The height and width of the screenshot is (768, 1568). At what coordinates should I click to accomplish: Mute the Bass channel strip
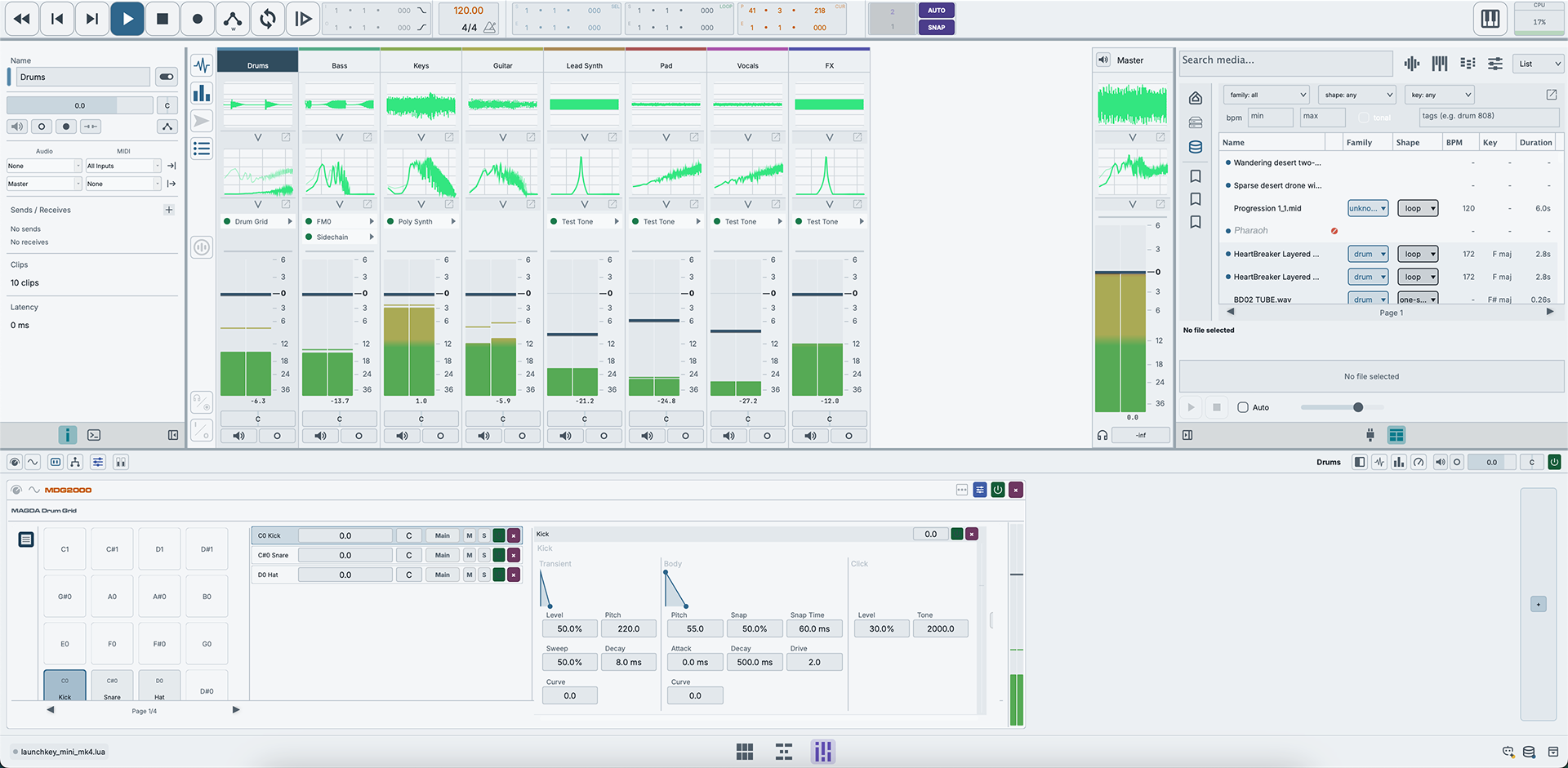(320, 436)
